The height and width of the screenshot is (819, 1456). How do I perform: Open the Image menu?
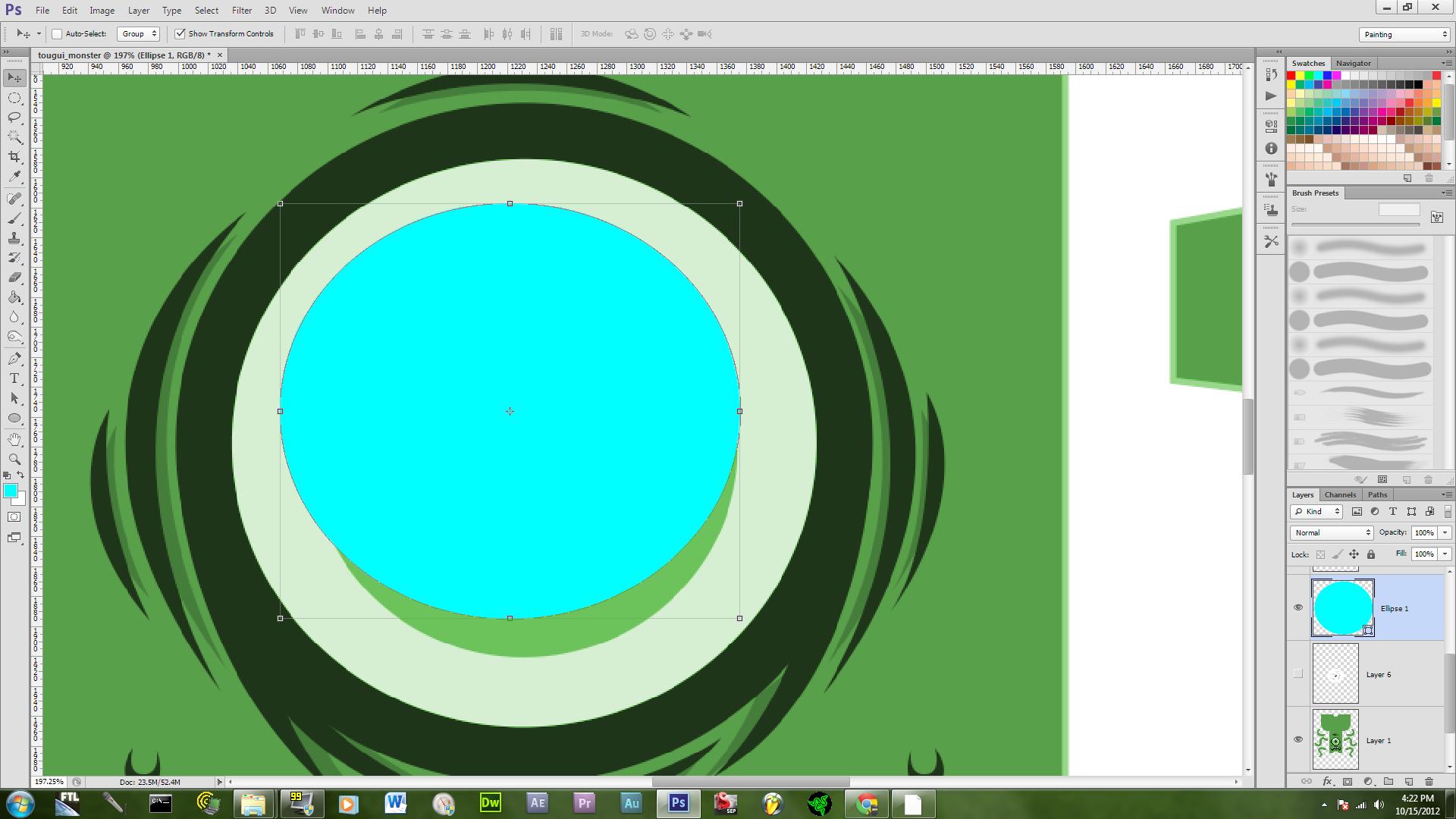[x=102, y=11]
